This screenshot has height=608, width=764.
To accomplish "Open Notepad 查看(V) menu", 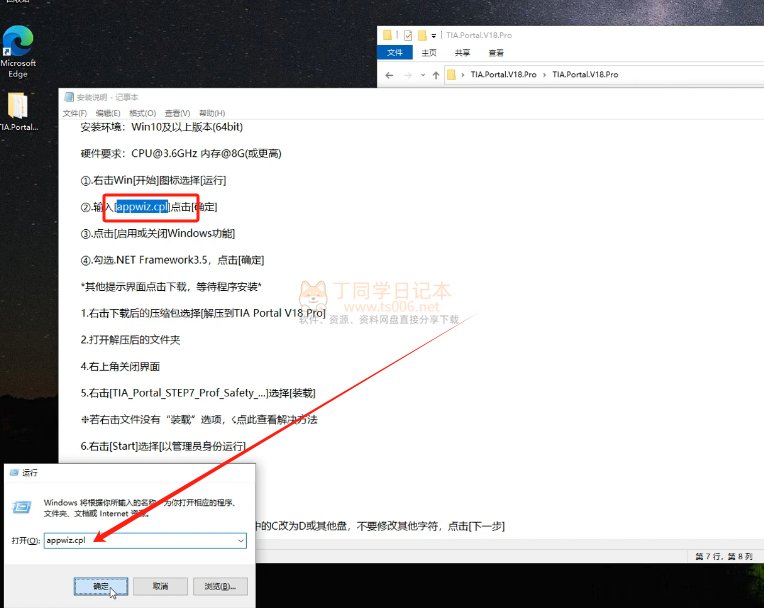I will (x=177, y=113).
